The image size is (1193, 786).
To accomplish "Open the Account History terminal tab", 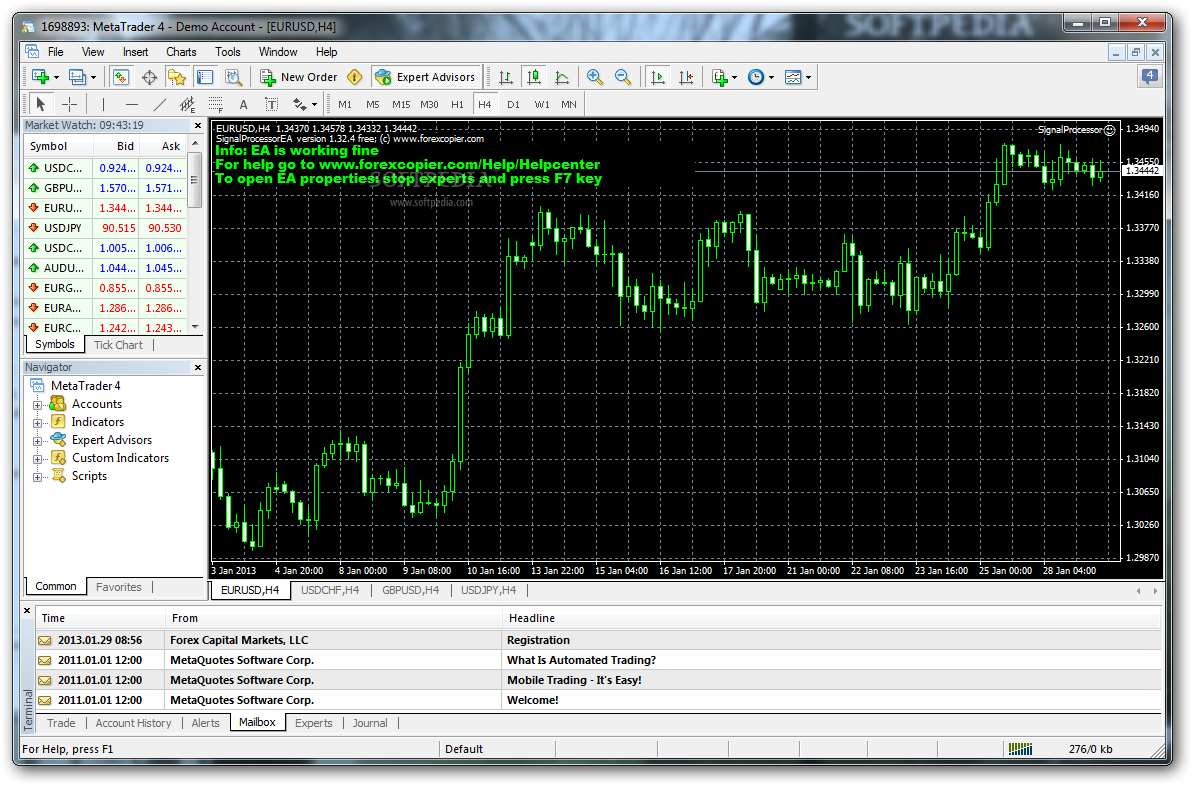I will click(133, 723).
